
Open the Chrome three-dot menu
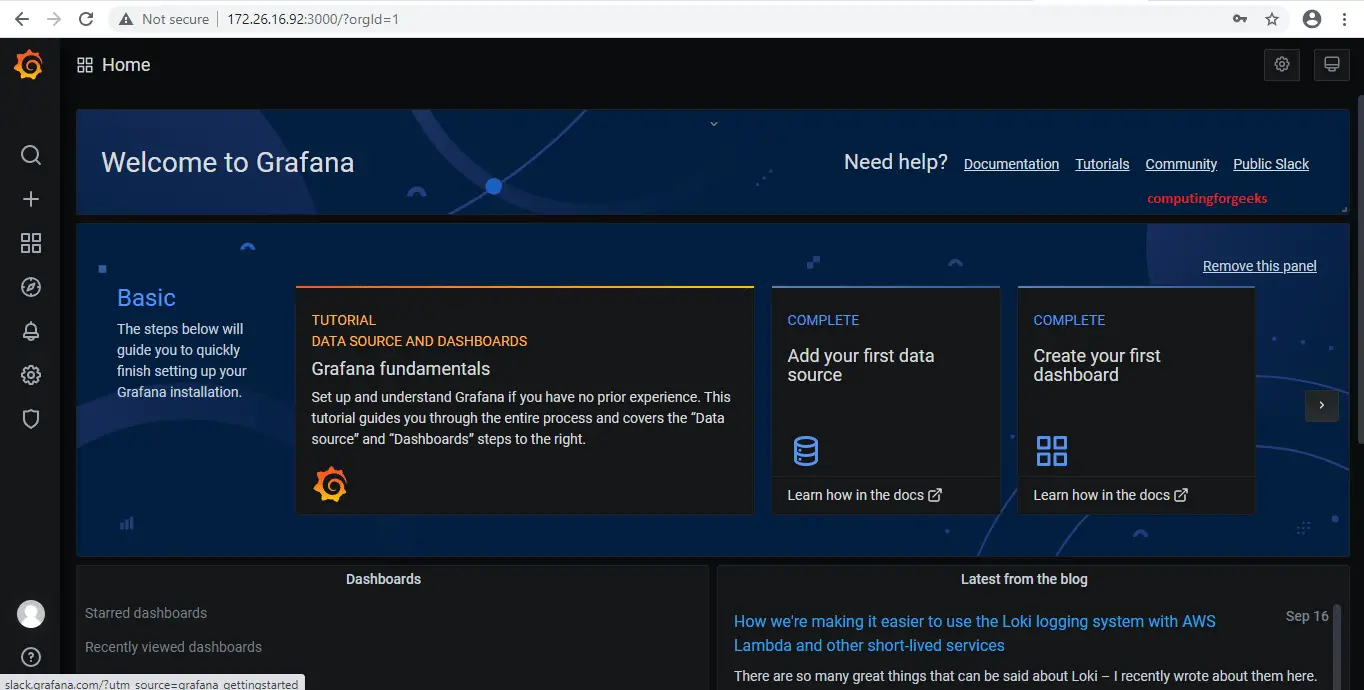[x=1344, y=18]
